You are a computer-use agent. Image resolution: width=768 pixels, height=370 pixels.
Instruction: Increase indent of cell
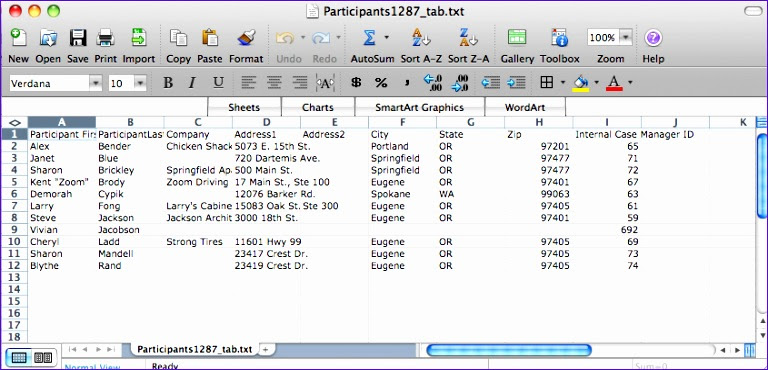pos(516,83)
